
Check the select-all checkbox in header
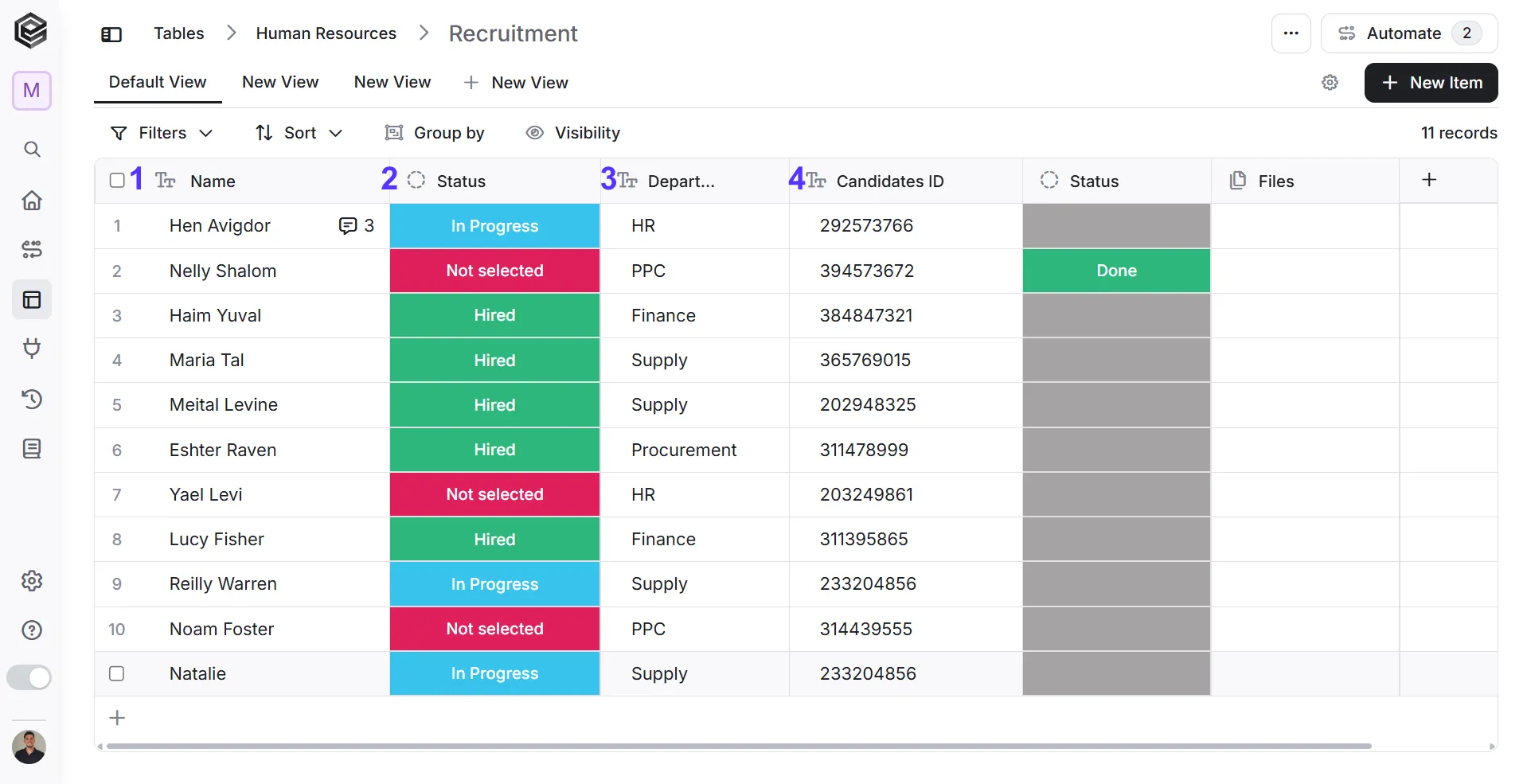[x=117, y=181]
